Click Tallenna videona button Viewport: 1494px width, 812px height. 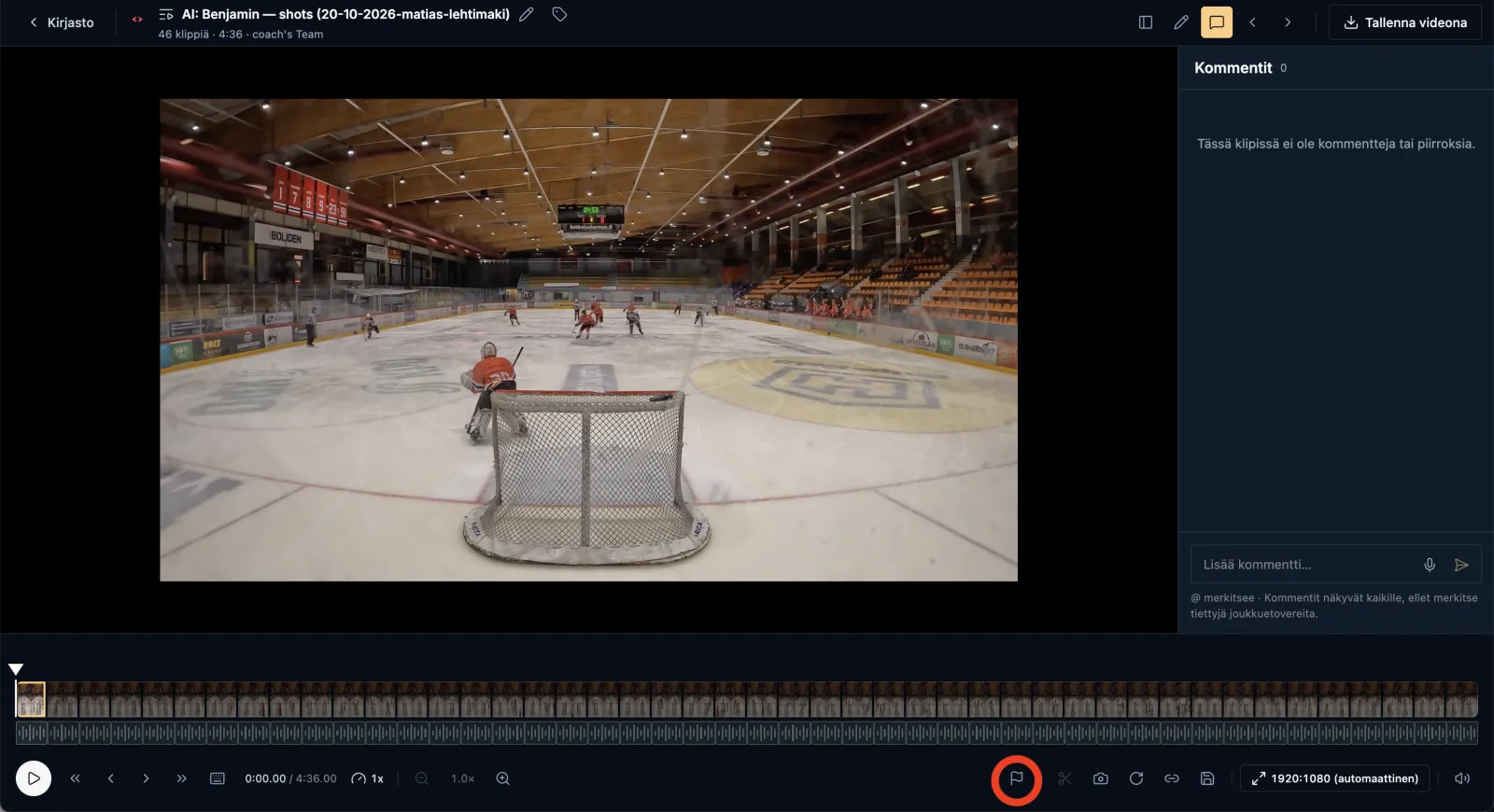pos(1405,22)
